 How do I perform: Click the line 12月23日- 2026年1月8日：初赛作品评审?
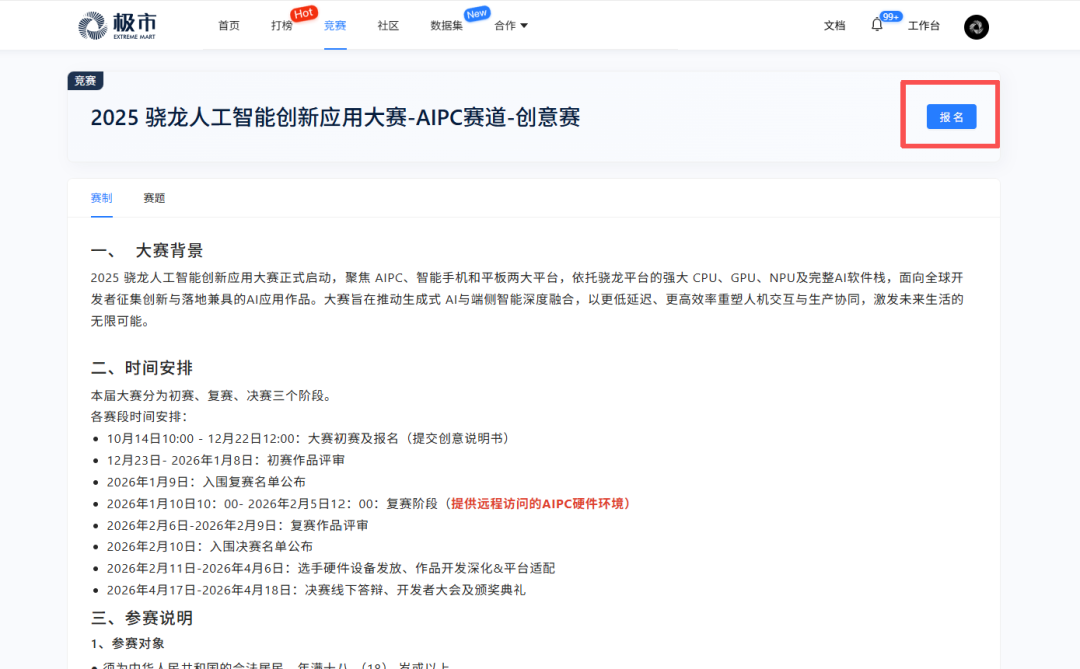pyautogui.click(x=225, y=460)
